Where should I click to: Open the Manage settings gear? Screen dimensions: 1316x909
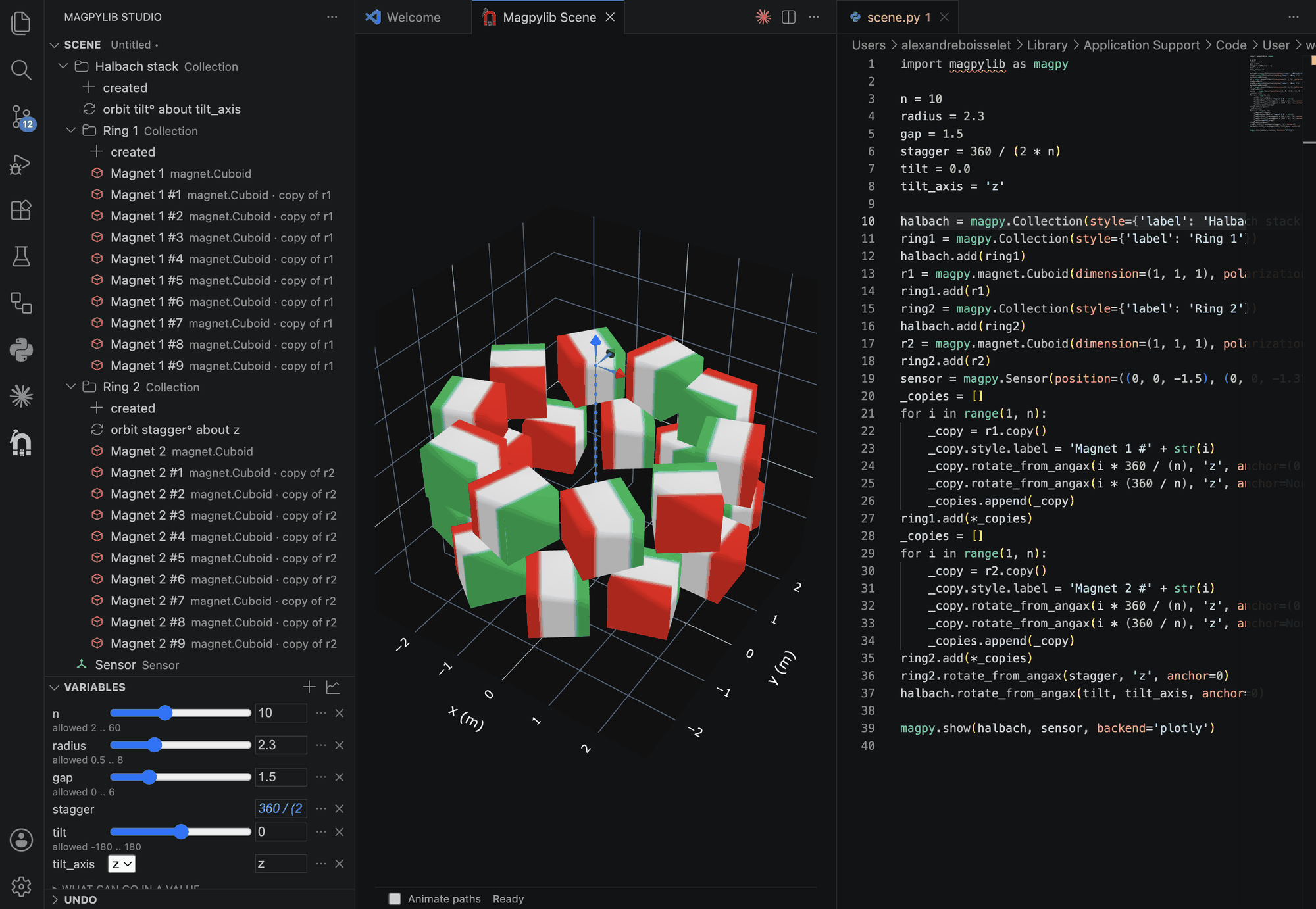21,887
